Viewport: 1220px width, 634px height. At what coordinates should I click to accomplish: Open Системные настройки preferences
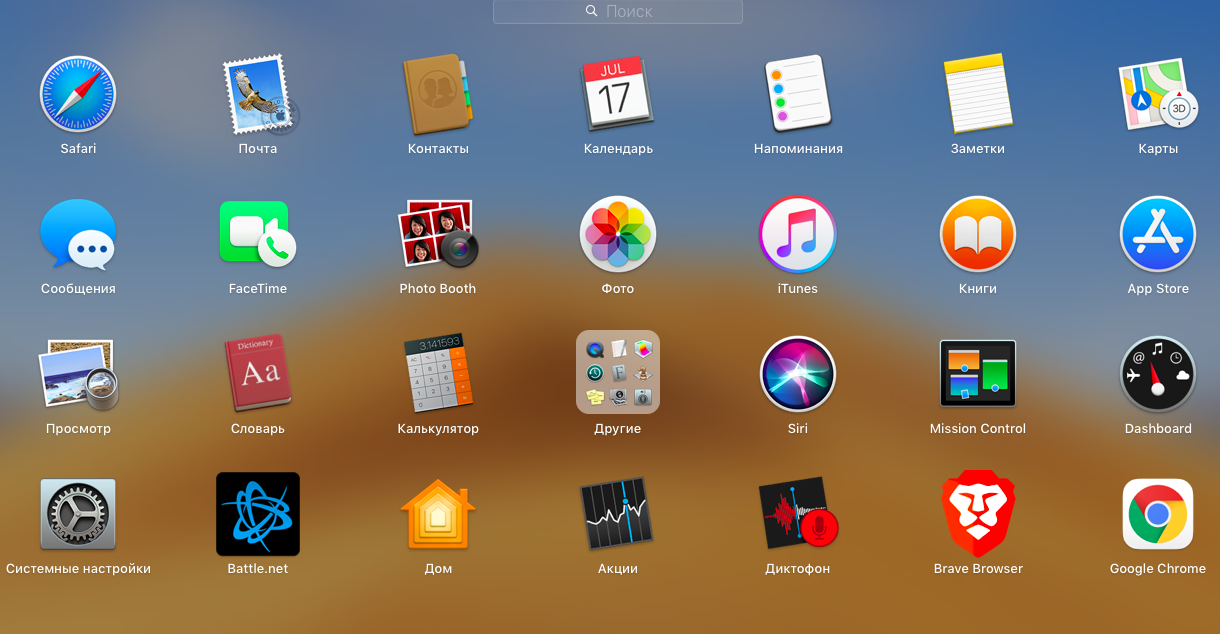pos(78,514)
